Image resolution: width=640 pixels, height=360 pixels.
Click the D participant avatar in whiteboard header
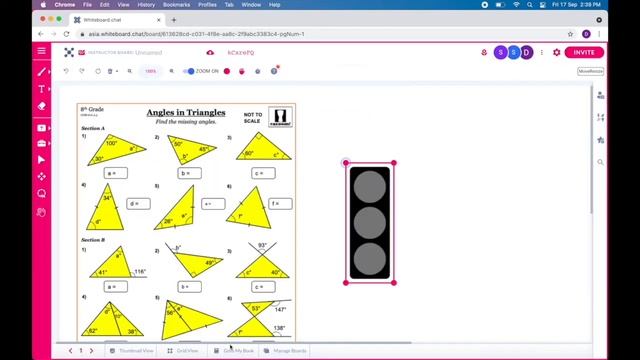tap(527, 52)
